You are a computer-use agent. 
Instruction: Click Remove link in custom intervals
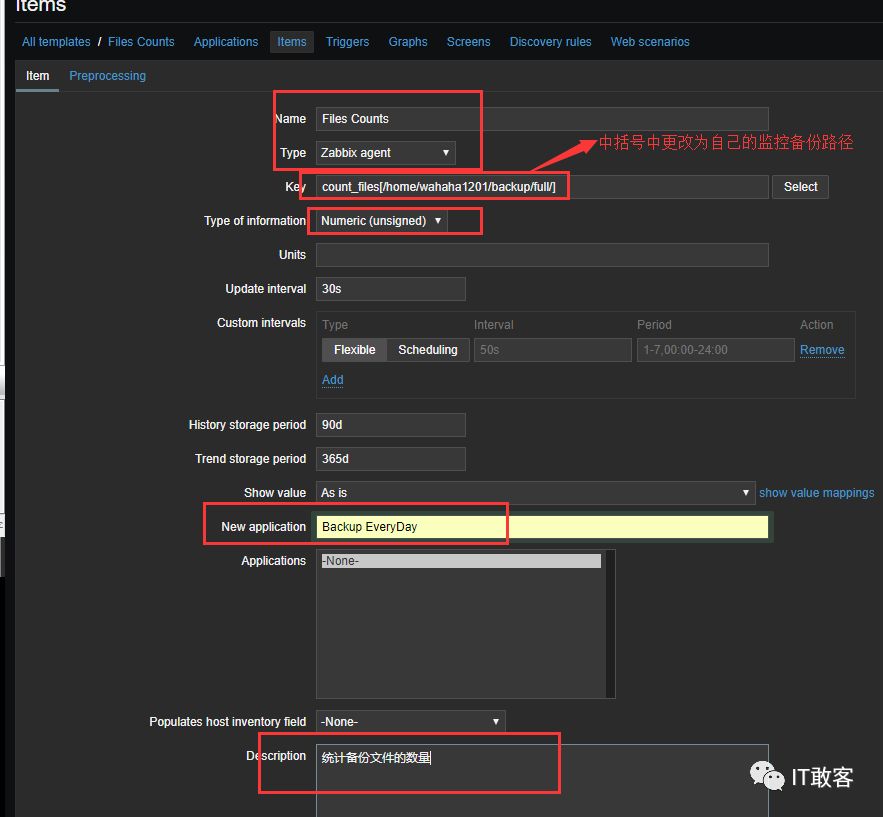[822, 350]
